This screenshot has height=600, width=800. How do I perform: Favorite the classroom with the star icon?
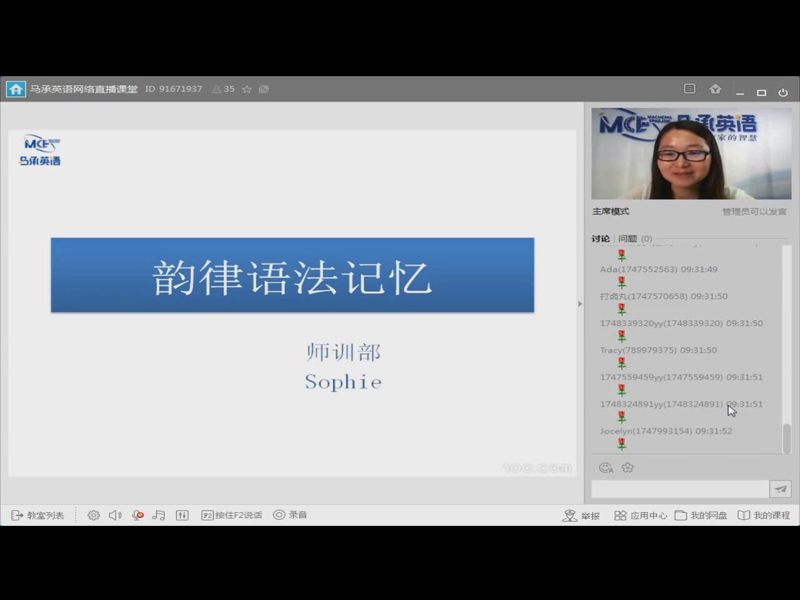(x=247, y=89)
